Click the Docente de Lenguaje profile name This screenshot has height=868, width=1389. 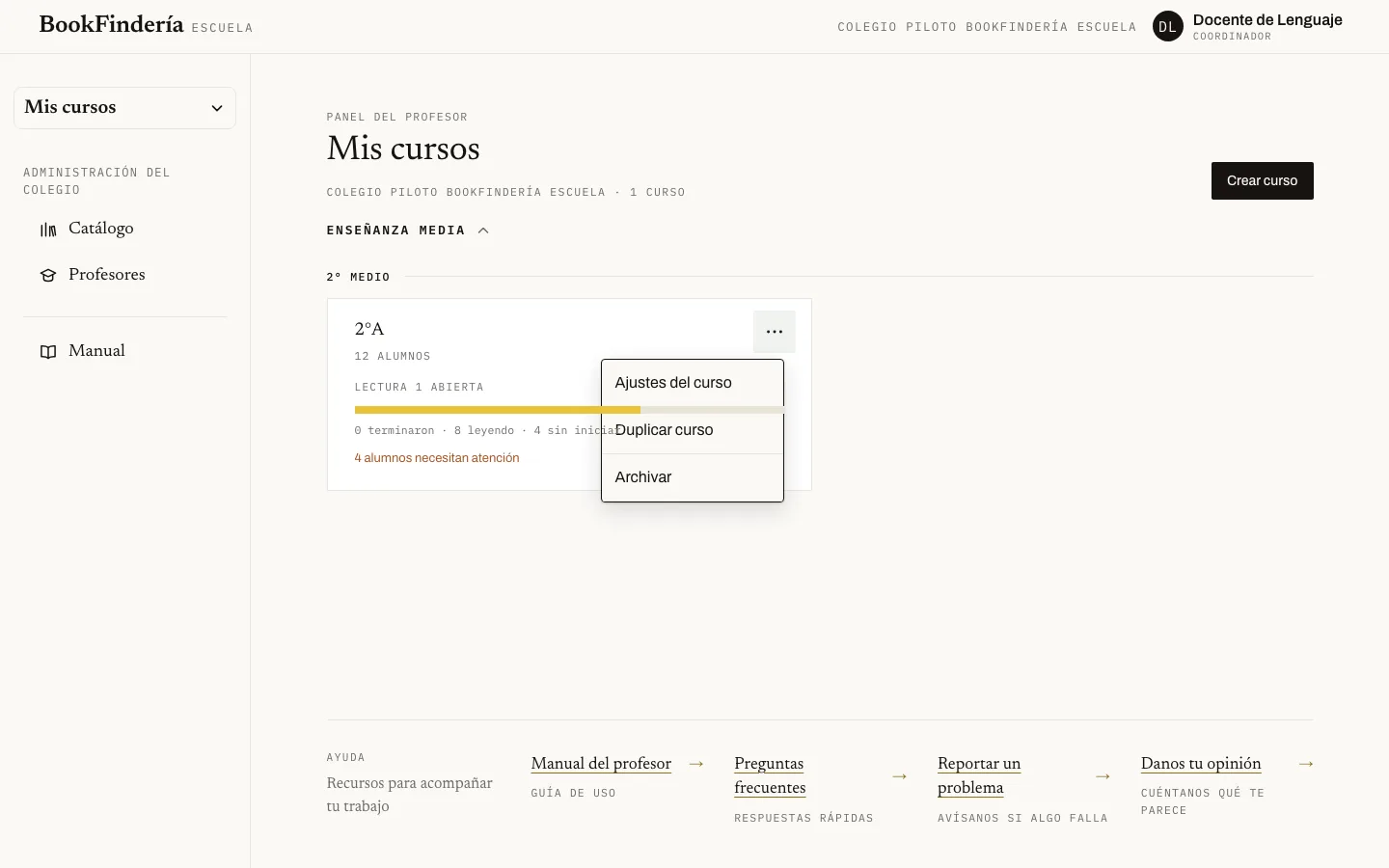pos(1267,20)
